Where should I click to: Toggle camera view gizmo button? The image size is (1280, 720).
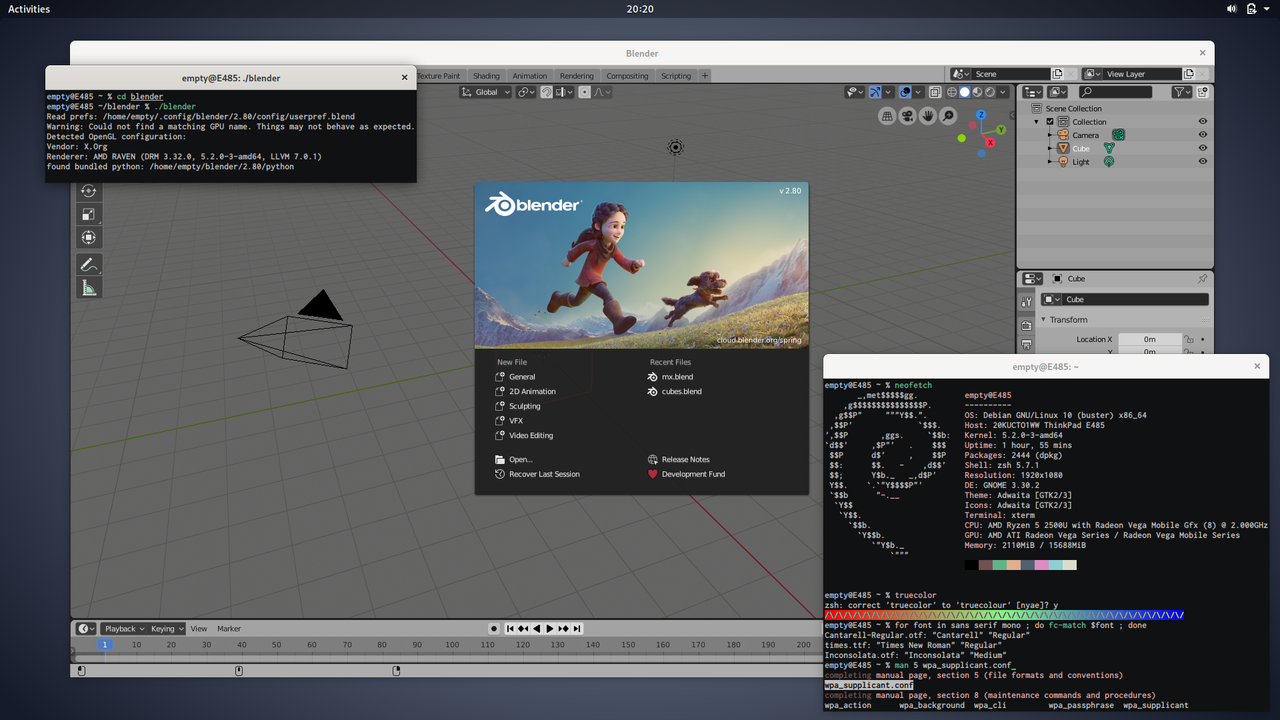click(907, 116)
